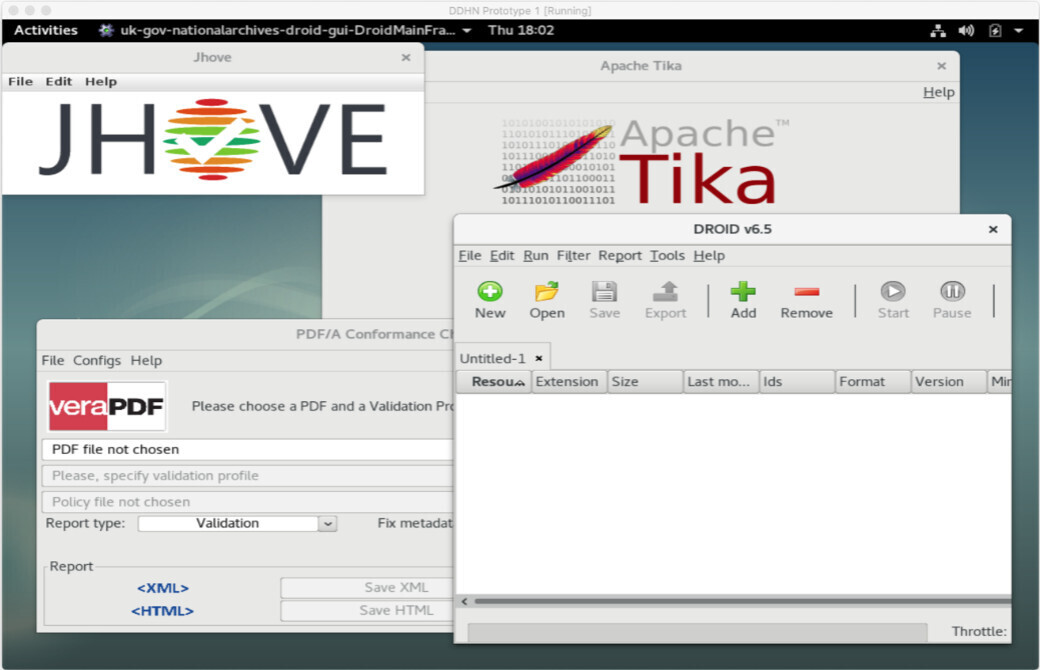1040x670 pixels.
Task: Click the PDF file not chosen field
Action: pos(247,450)
